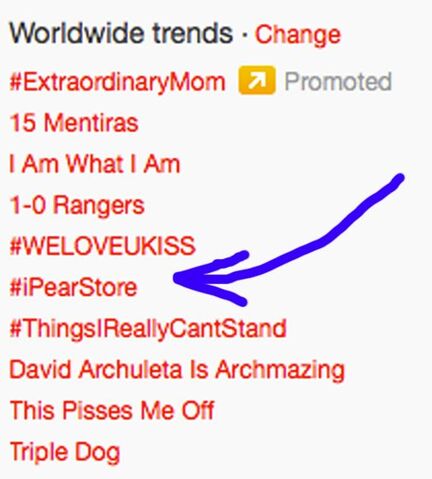Click the Change link beside Worldwide trends

298,35
